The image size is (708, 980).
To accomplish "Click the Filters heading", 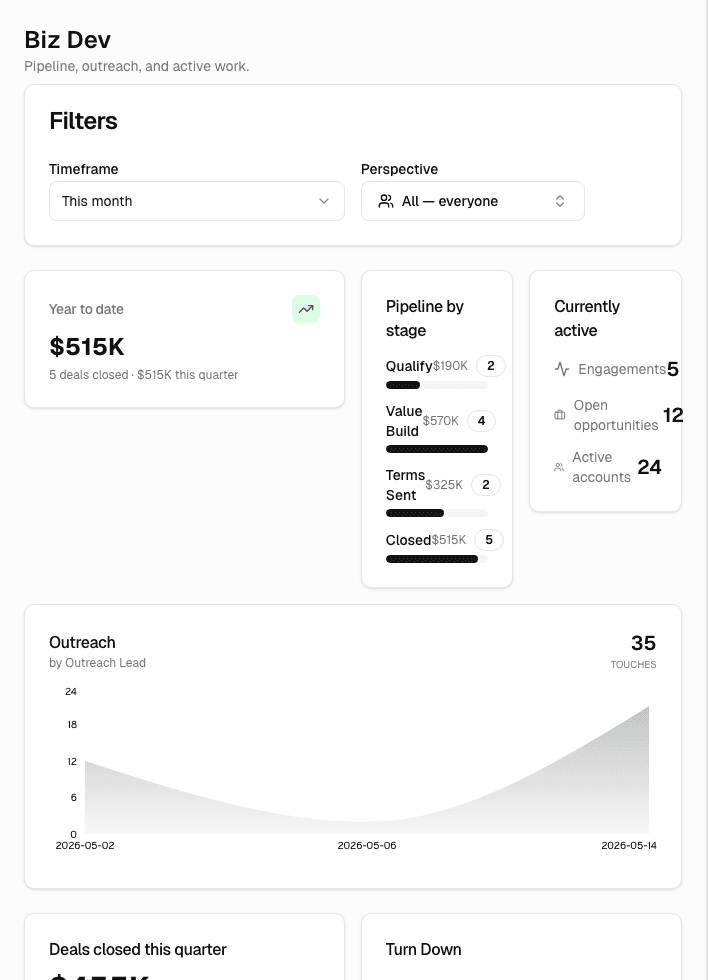I will coord(83,121).
